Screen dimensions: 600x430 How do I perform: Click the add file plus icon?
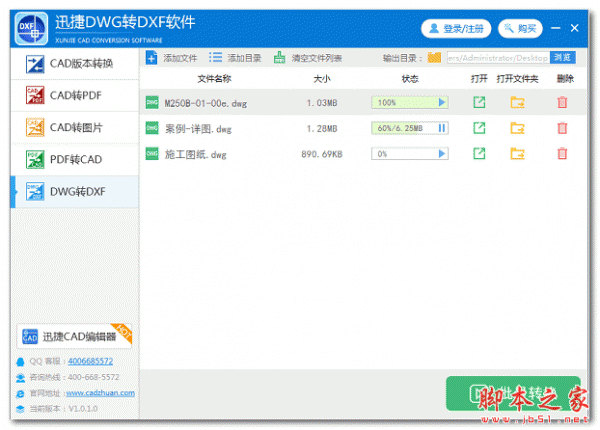click(x=152, y=58)
